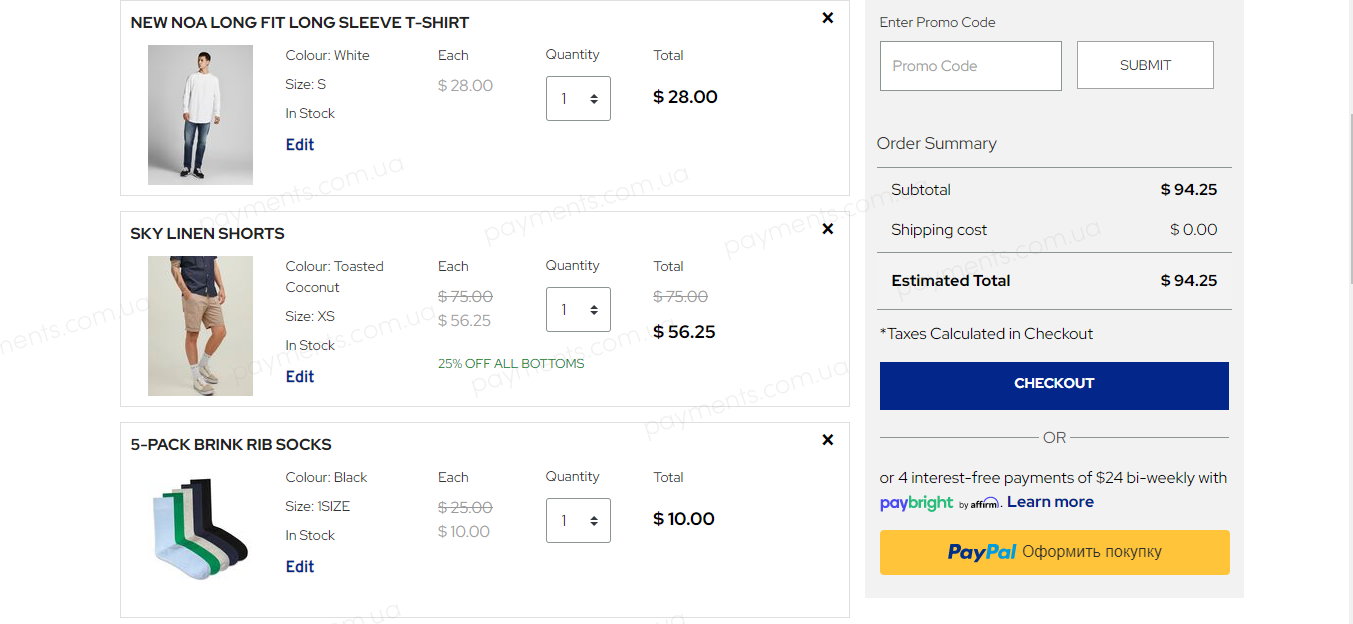Remove Sky Linen Shorts from cart
Screen dimensions: 1353x624
click(828, 229)
